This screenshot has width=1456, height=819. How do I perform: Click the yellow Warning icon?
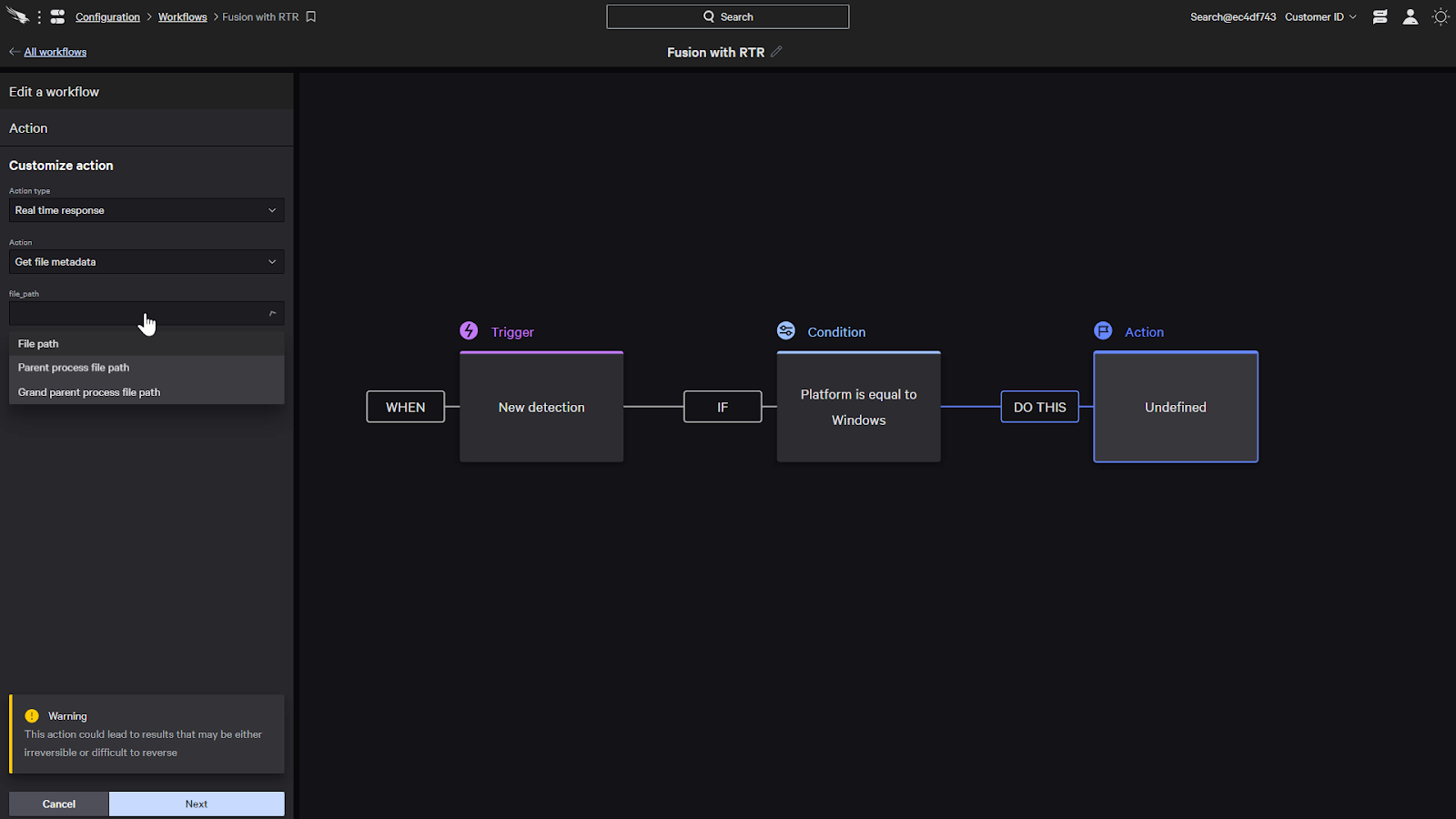point(32,715)
